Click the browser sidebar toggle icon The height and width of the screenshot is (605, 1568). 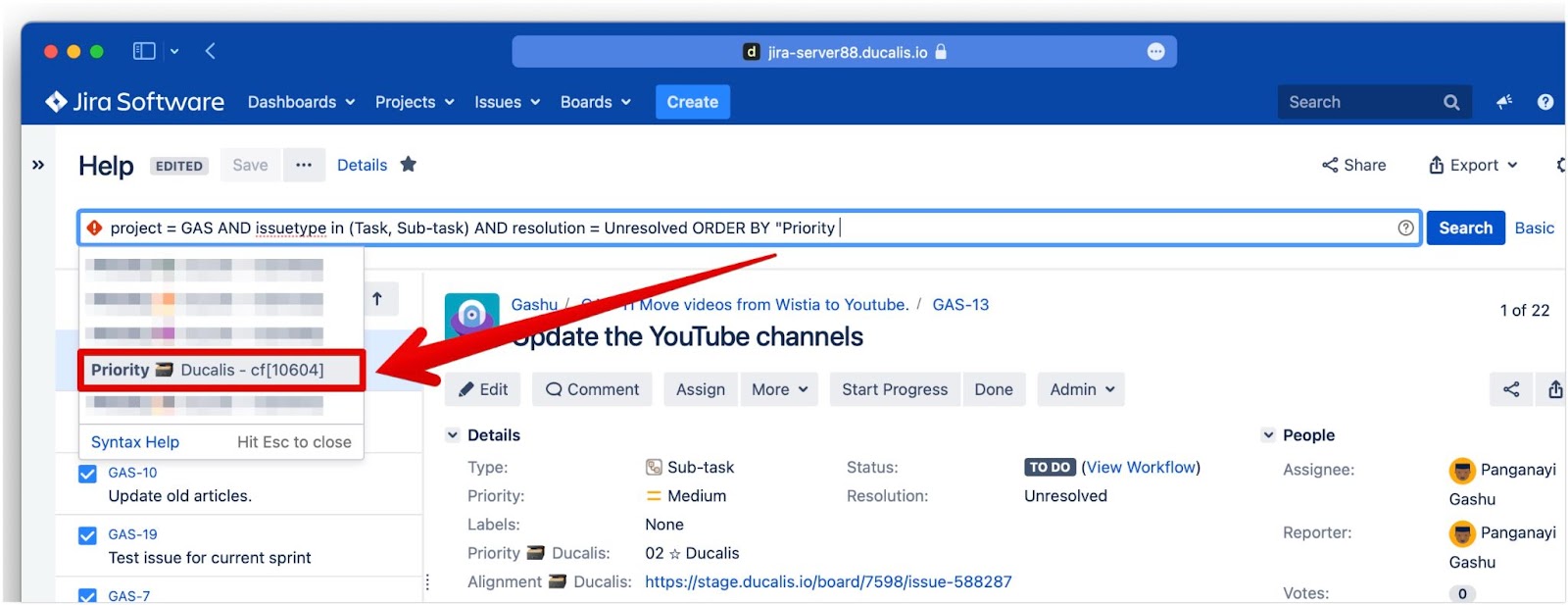144,51
